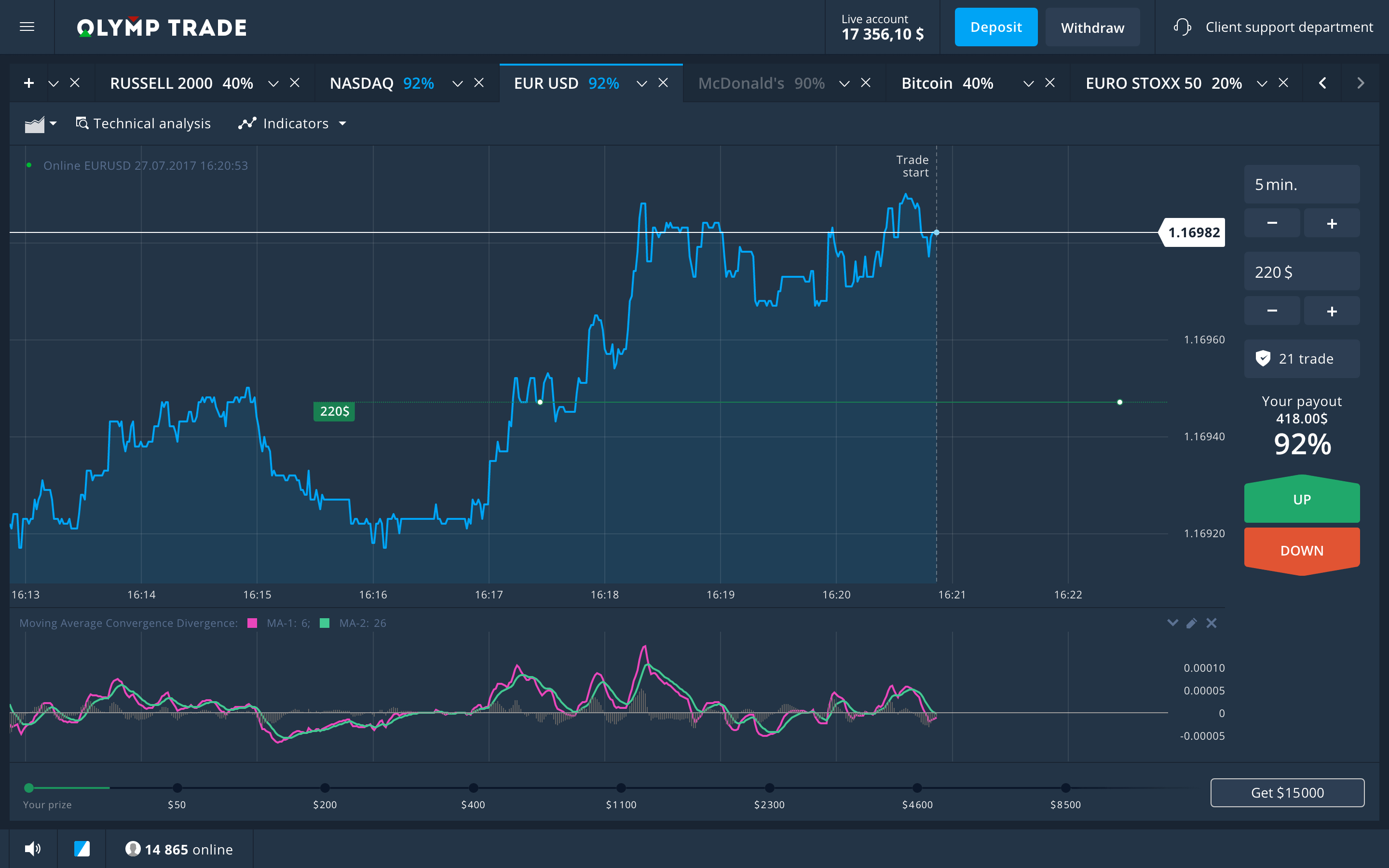Viewport: 1389px width, 868px height.
Task: Expand the McDonald's tab dropdown
Action: [844, 84]
